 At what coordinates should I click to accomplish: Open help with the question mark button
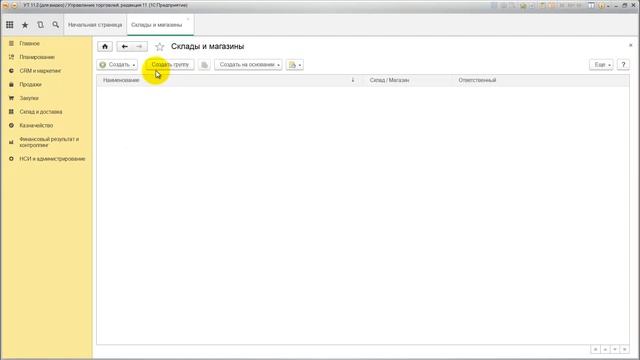point(623,65)
